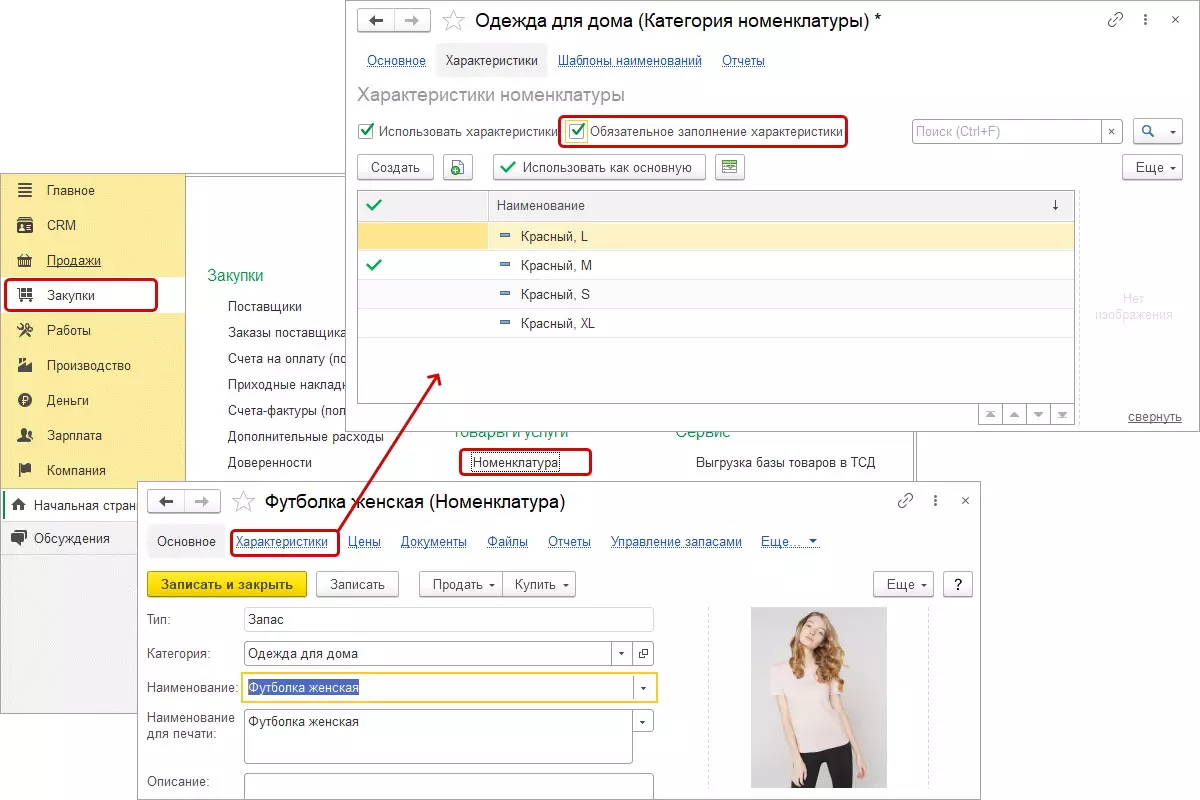Click the back arrow in Футболка женская window
Viewport: 1200px width, 800px height.
coord(167,501)
